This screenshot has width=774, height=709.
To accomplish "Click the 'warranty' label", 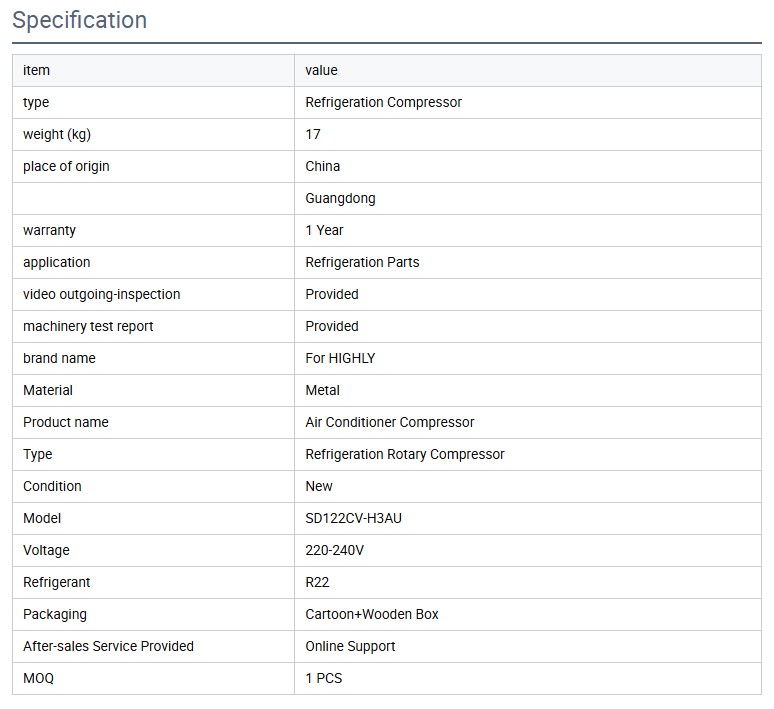I will tap(49, 231).
